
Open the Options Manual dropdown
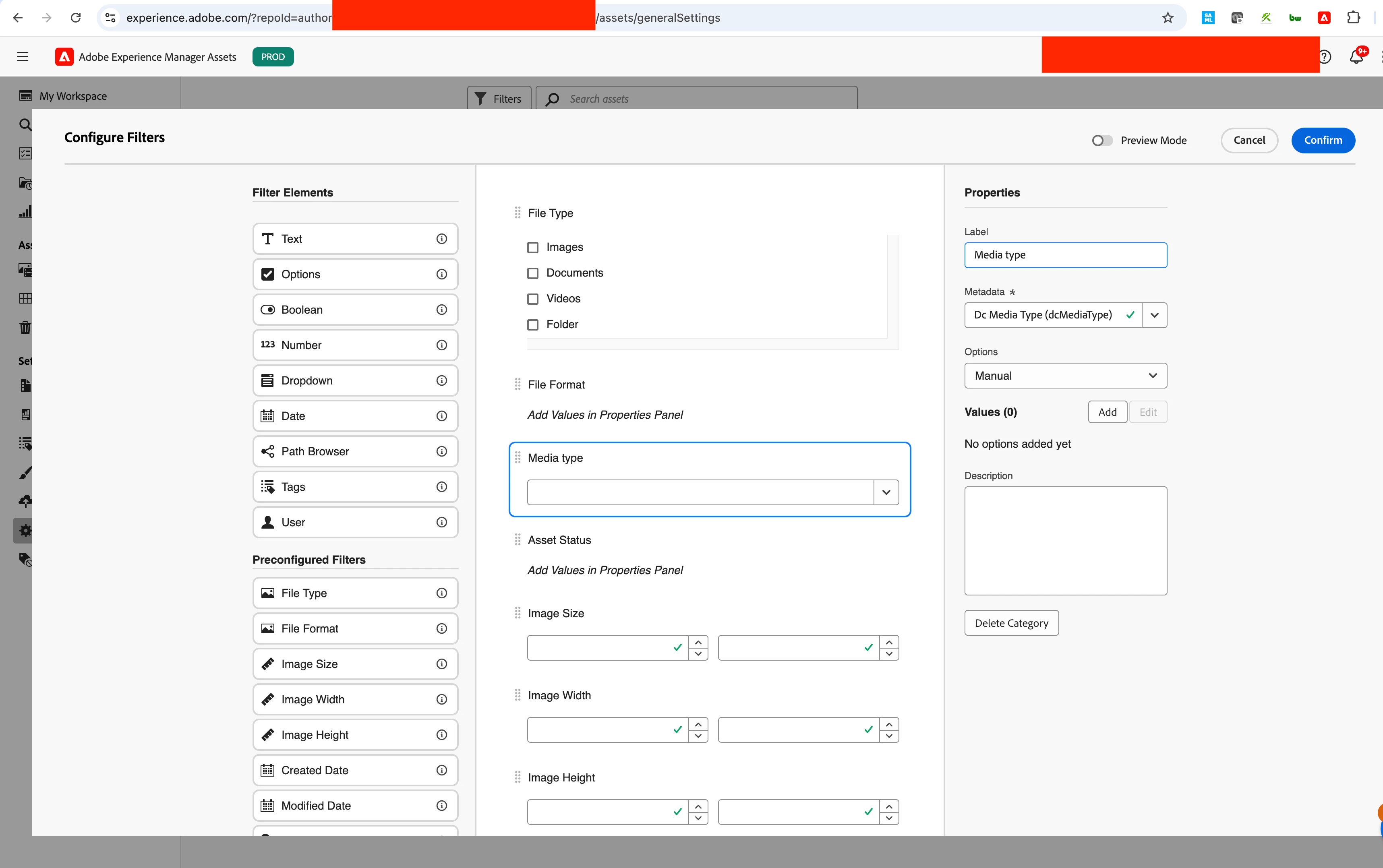pyautogui.click(x=1065, y=376)
